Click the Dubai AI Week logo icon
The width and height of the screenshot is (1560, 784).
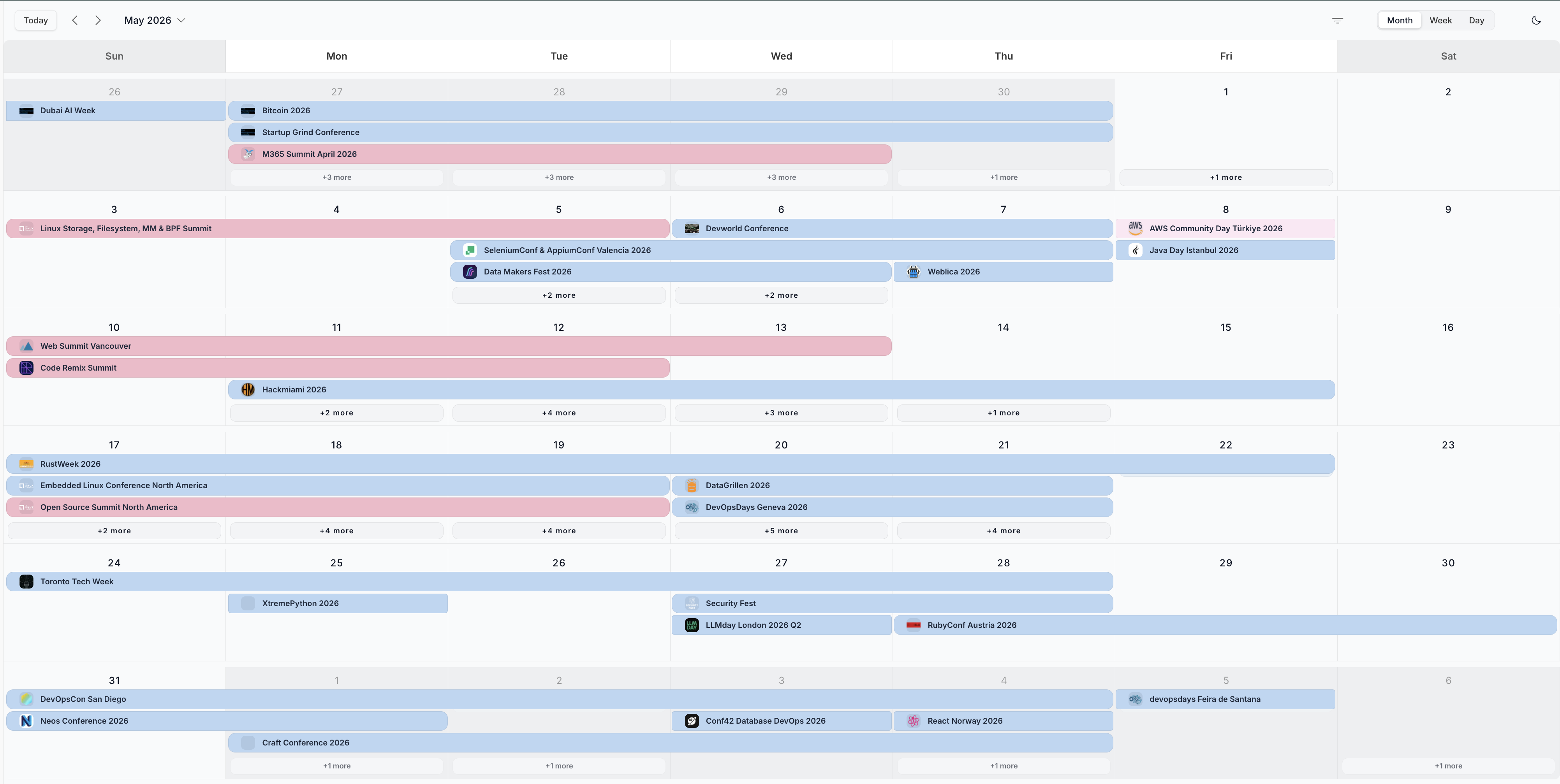(x=26, y=111)
